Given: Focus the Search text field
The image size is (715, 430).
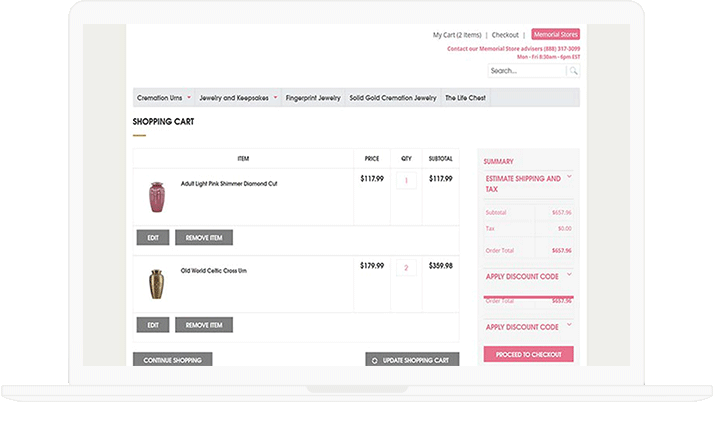Looking at the screenshot, I should (x=527, y=71).
